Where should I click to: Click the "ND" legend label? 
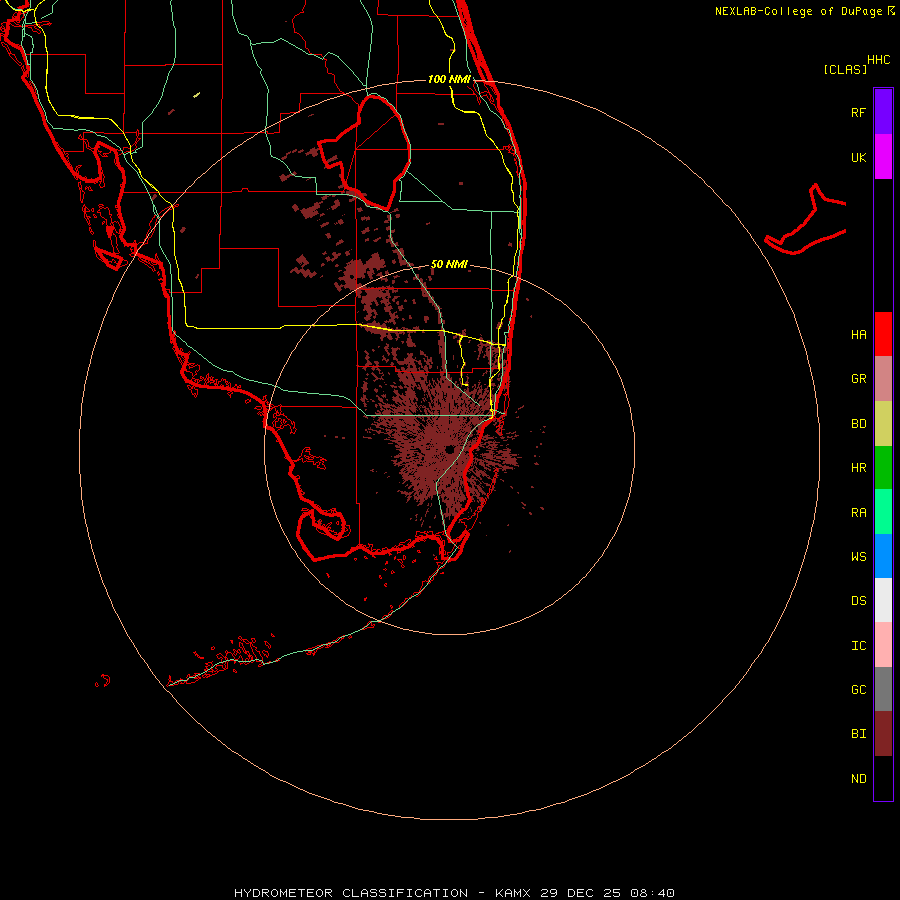tap(858, 779)
